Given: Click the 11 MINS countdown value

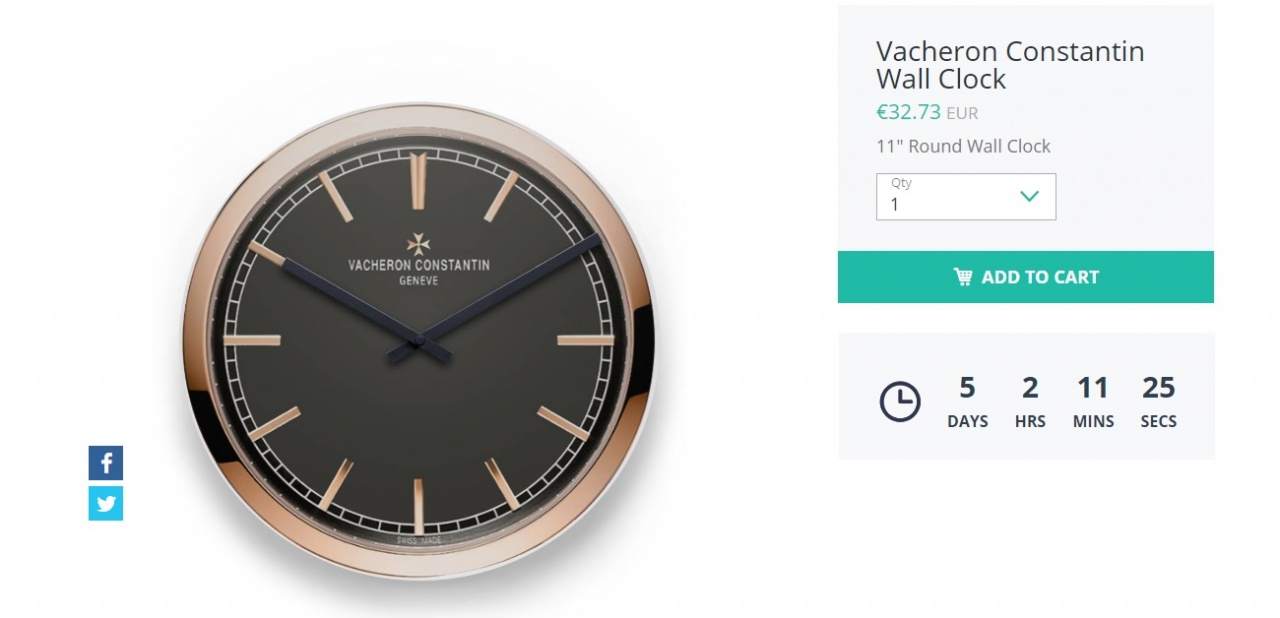Looking at the screenshot, I should (x=1093, y=402).
